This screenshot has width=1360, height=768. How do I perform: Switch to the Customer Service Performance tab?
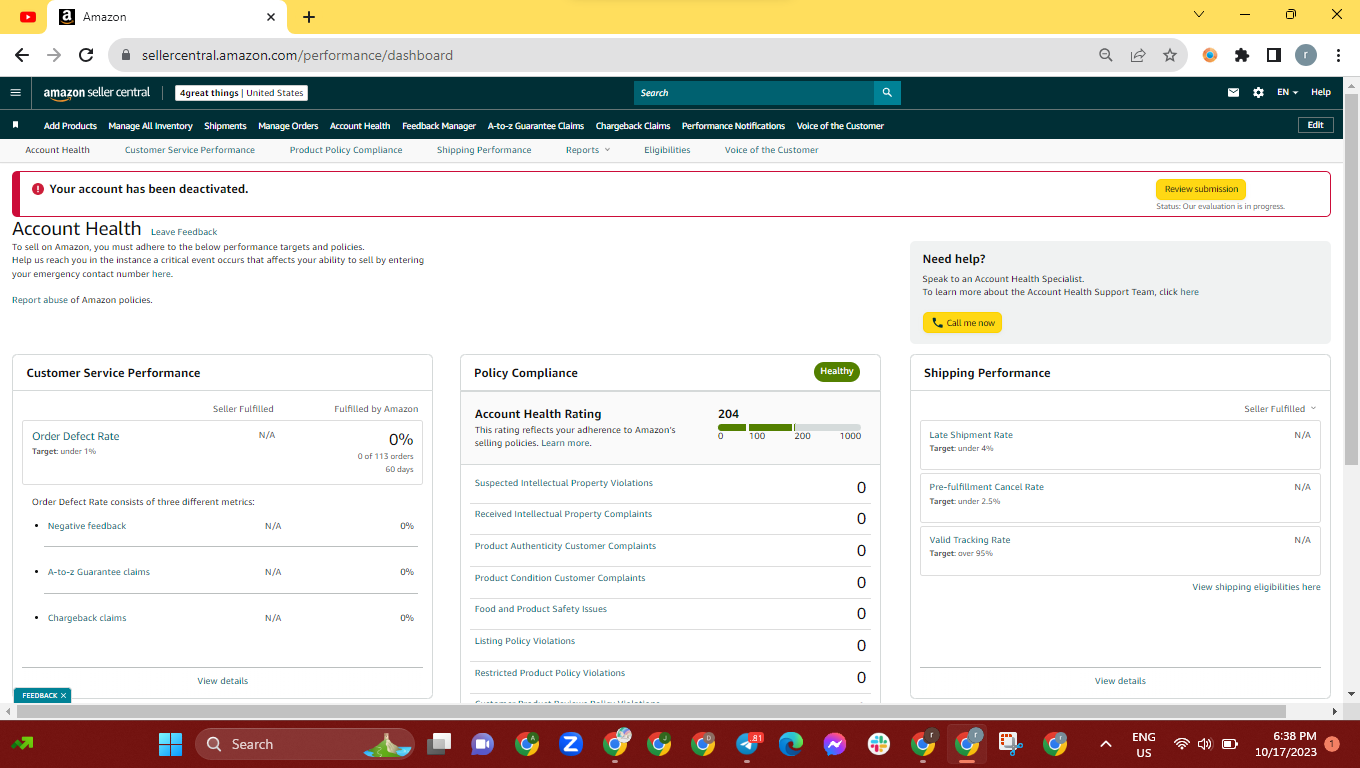pyautogui.click(x=190, y=150)
